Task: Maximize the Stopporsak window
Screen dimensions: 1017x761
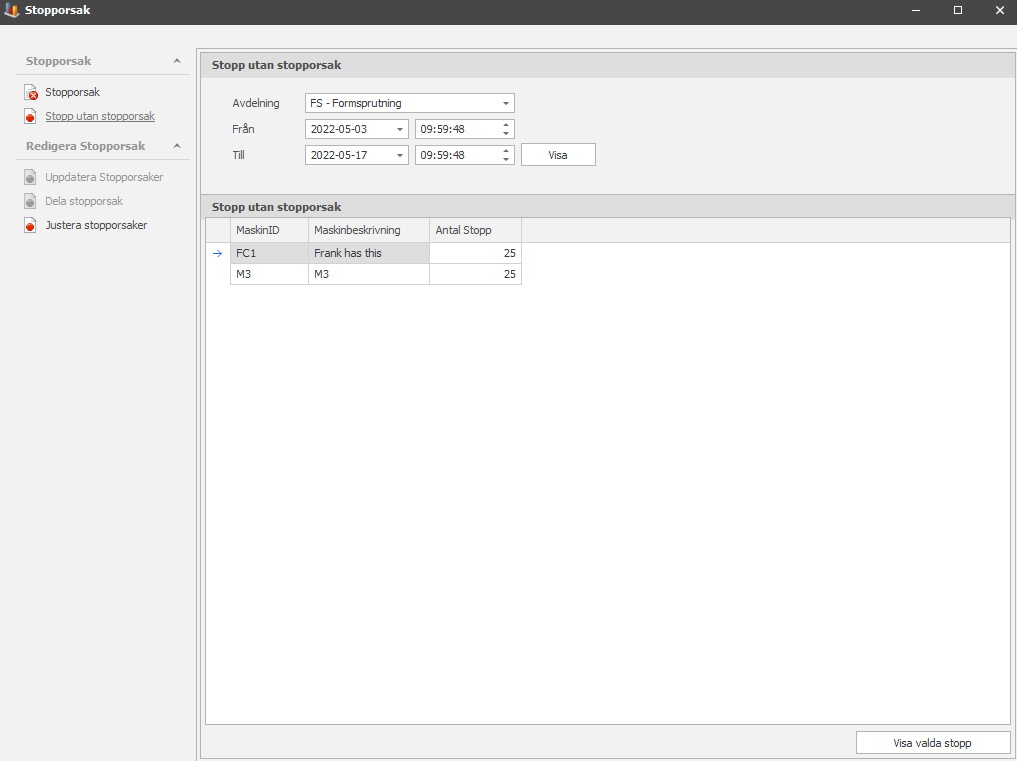Action: (x=957, y=10)
